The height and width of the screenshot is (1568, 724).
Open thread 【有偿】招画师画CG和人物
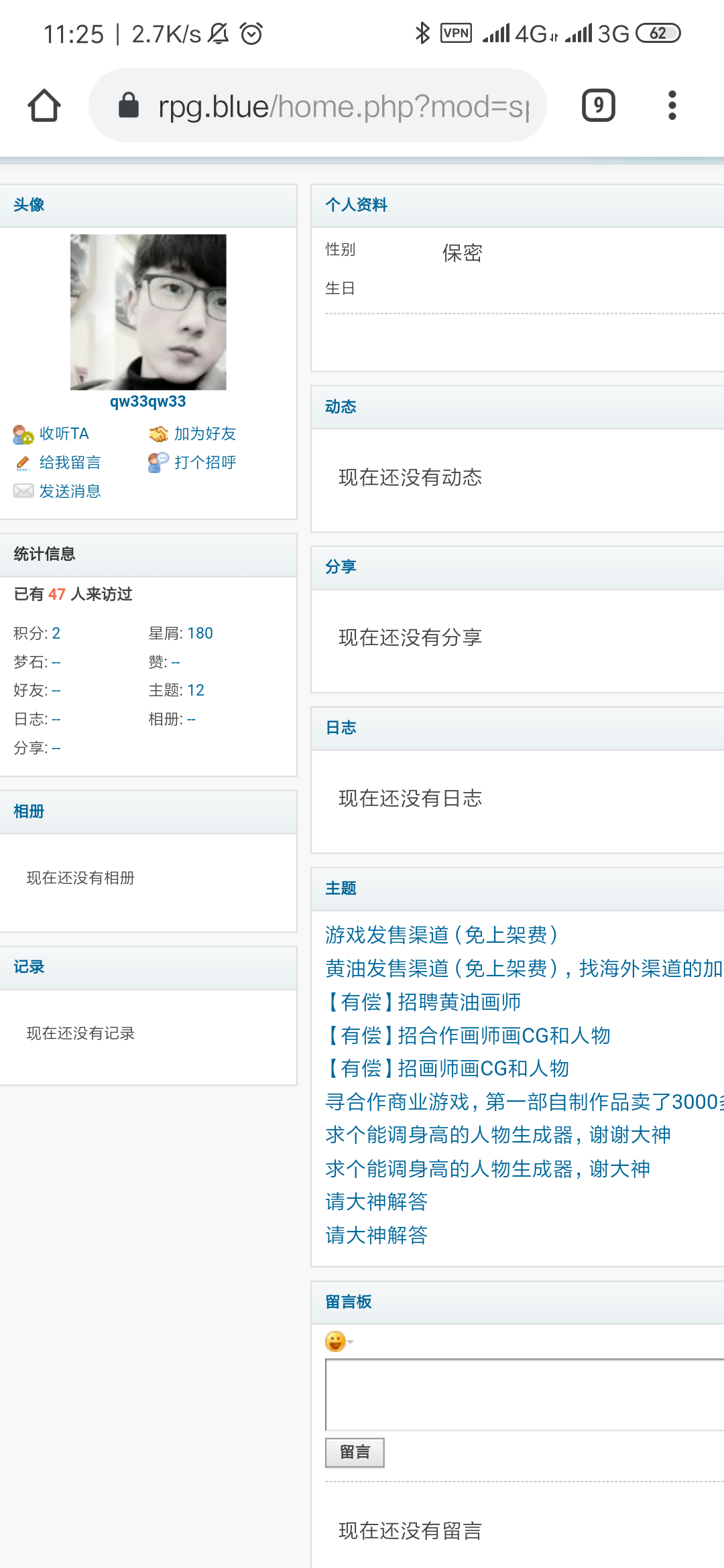coord(447,1068)
